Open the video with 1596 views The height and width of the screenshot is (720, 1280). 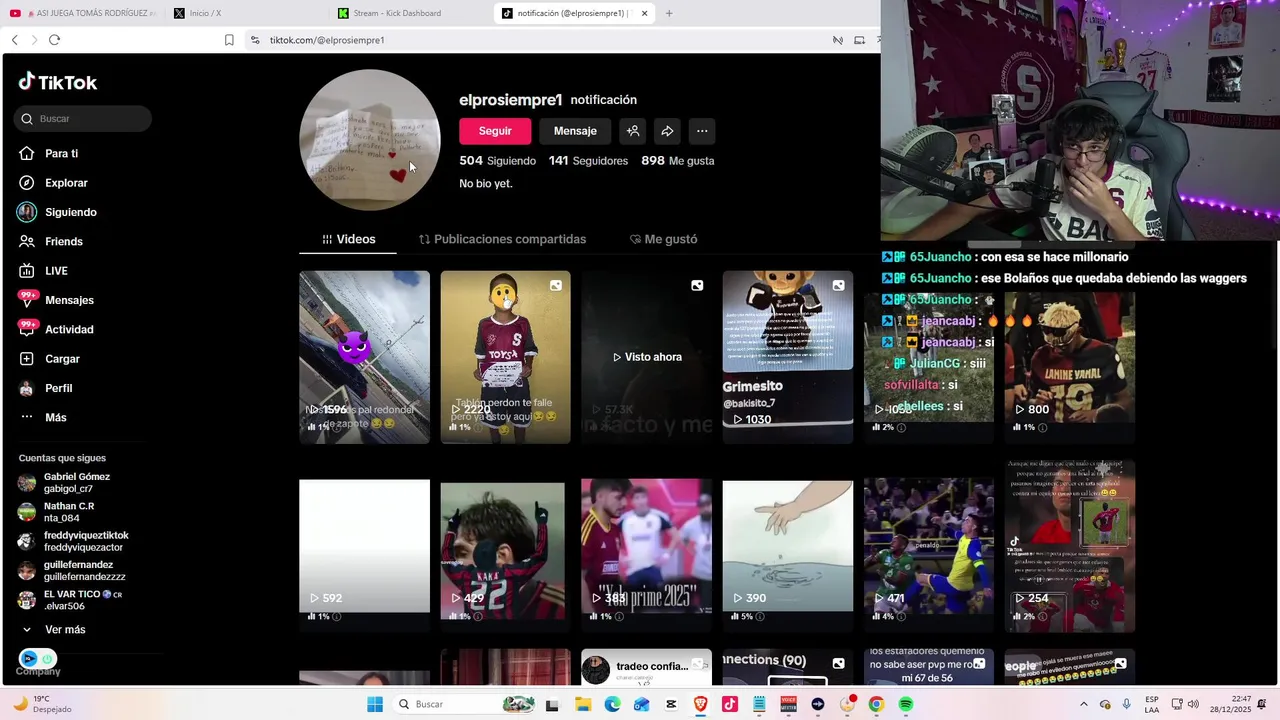pyautogui.click(x=364, y=357)
